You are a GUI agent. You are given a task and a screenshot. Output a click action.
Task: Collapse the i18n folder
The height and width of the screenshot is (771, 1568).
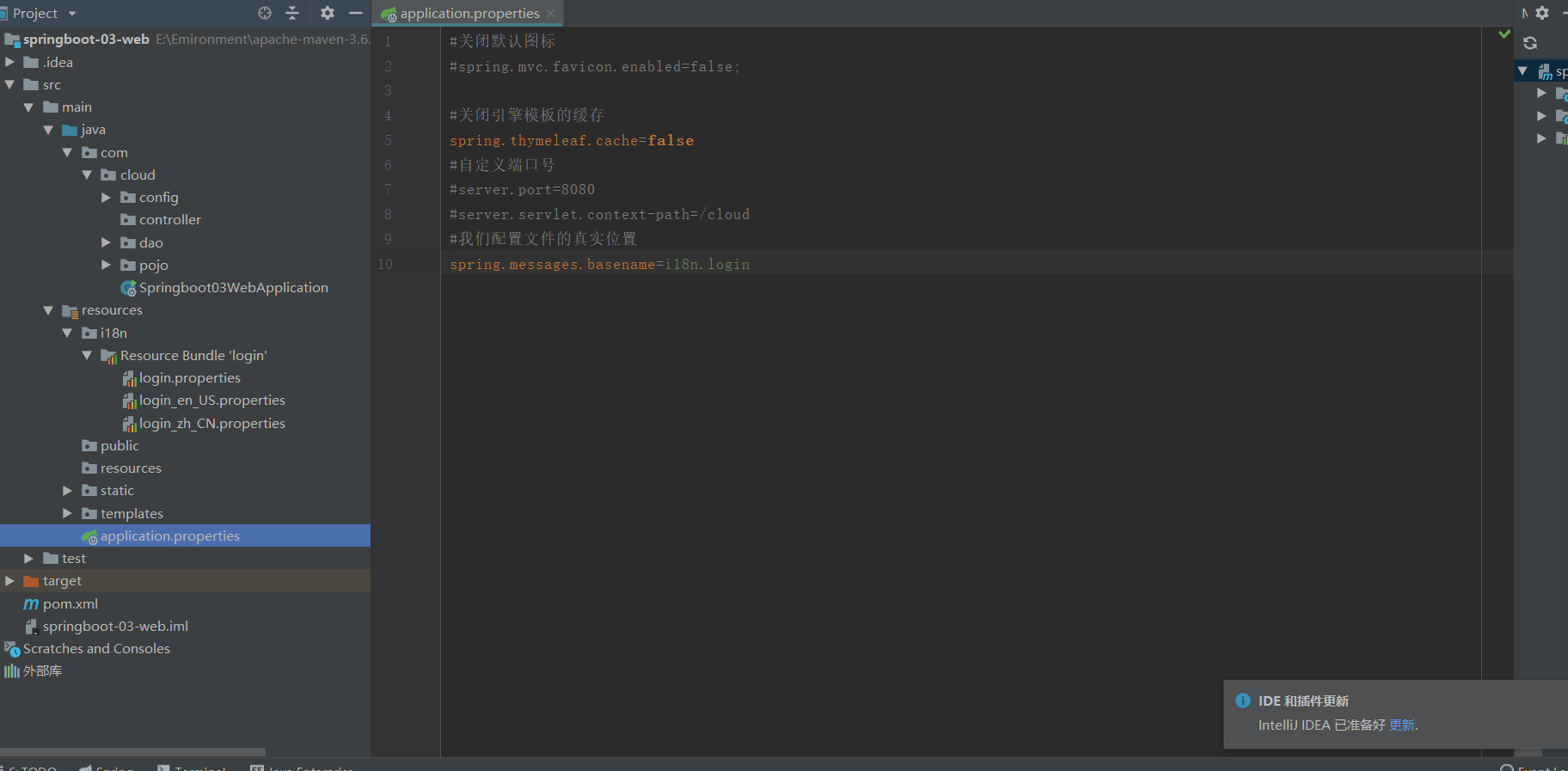[67, 333]
